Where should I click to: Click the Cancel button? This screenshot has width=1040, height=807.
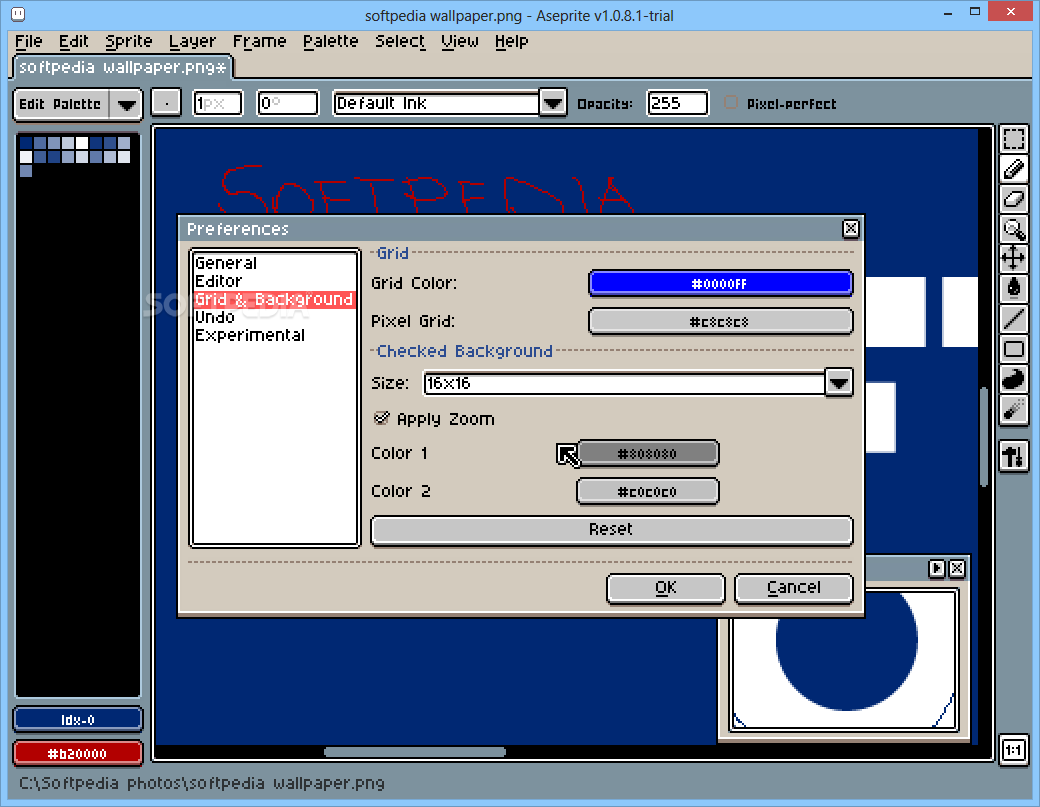794,588
